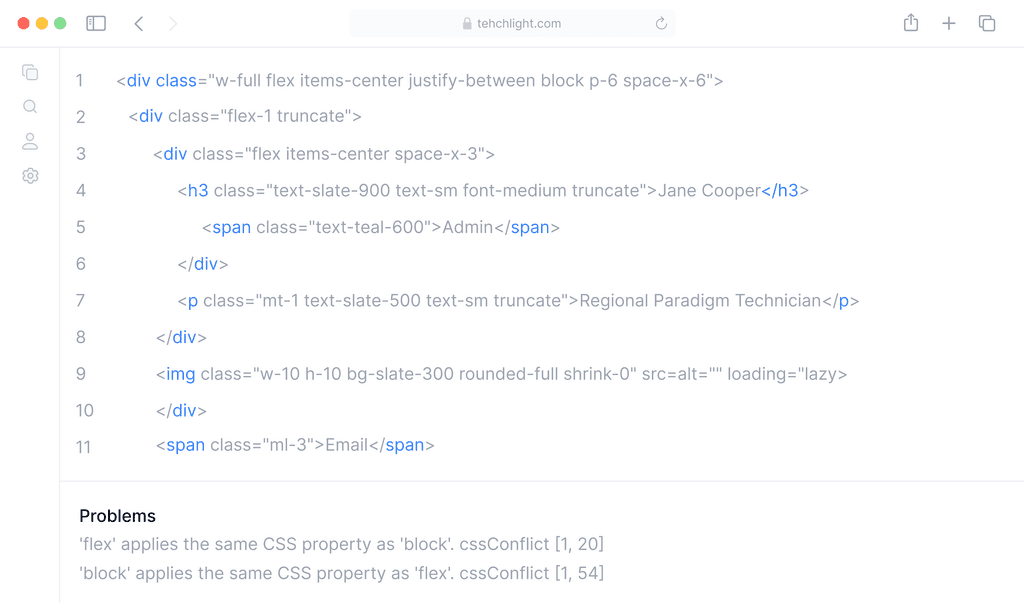Reload the page using the refresh icon
This screenshot has width=1024, height=603.
661,23
